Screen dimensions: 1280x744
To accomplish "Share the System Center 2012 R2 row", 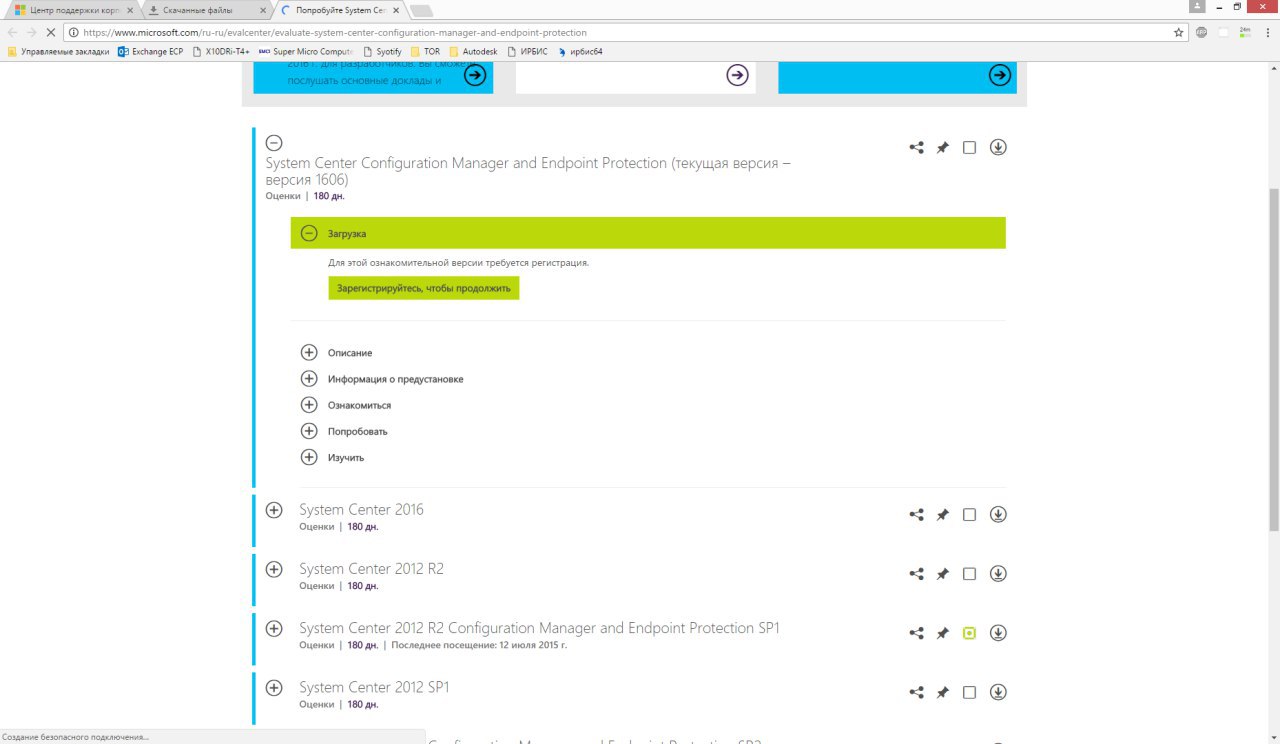I will (916, 574).
